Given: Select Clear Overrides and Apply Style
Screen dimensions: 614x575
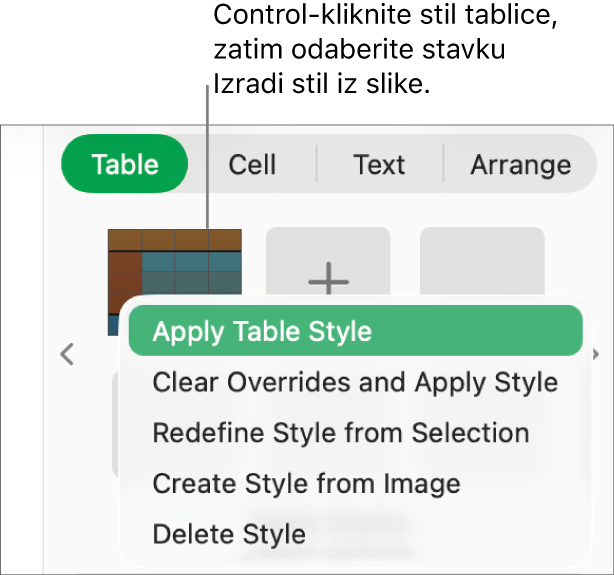Looking at the screenshot, I should [x=355, y=382].
